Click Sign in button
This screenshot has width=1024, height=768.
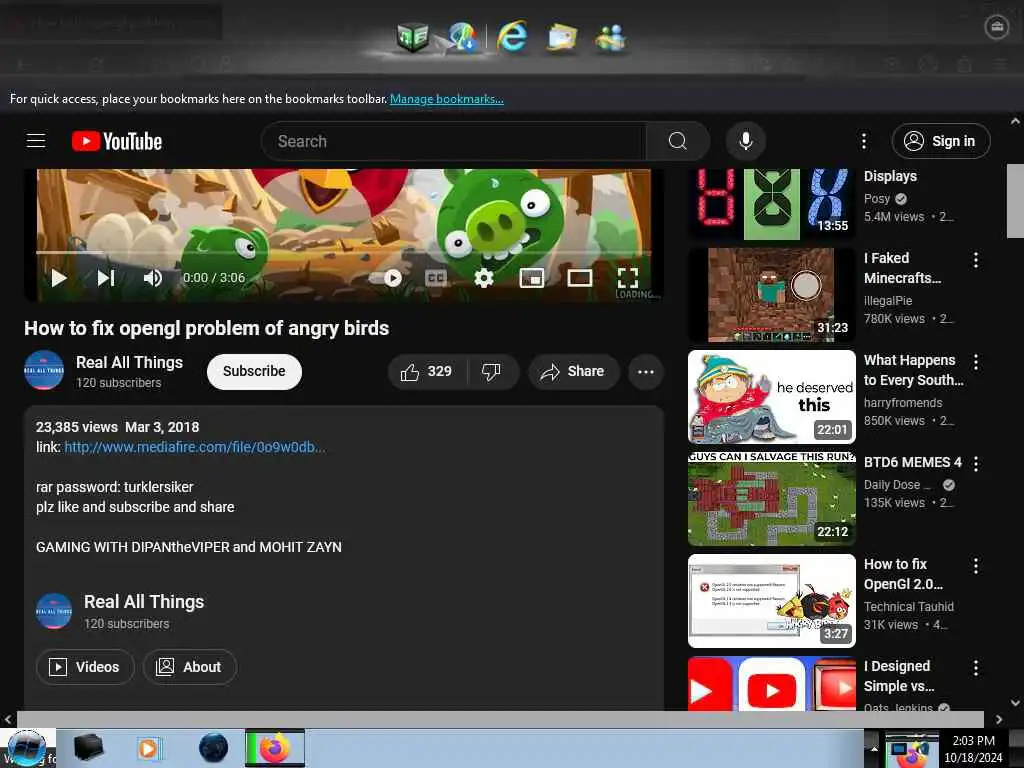click(x=940, y=141)
